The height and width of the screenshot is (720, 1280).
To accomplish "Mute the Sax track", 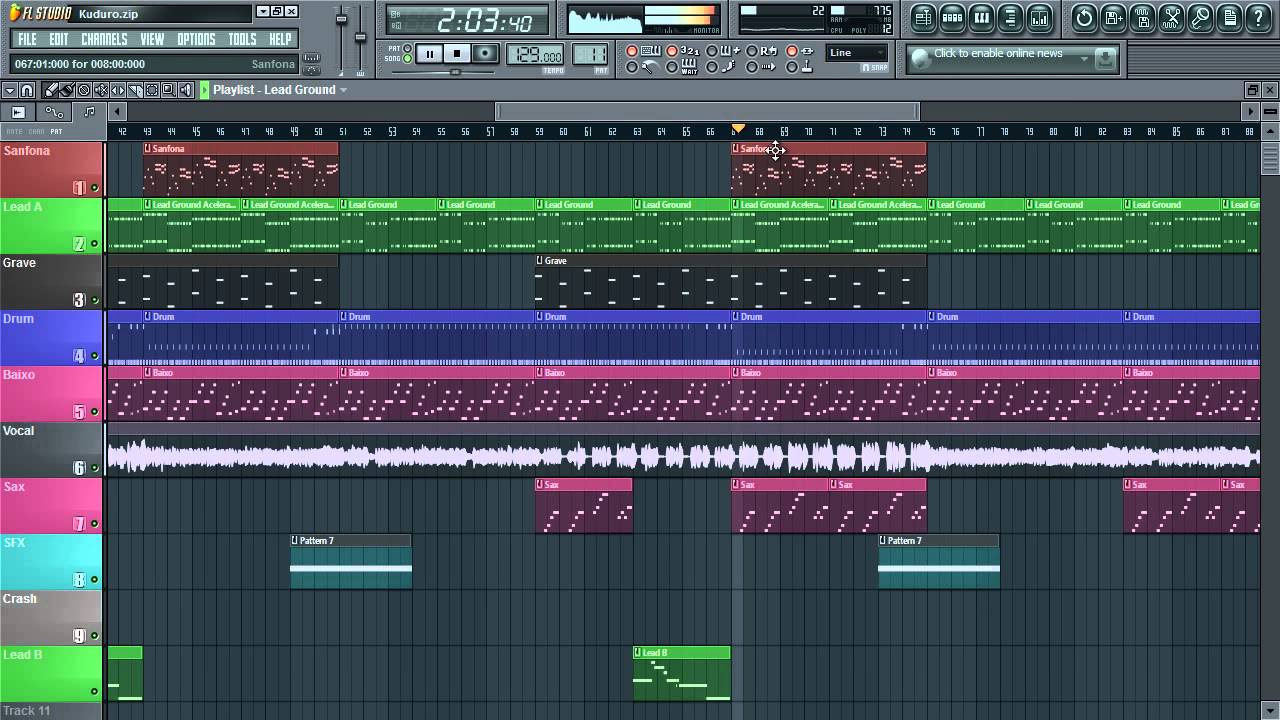I will (x=95, y=523).
